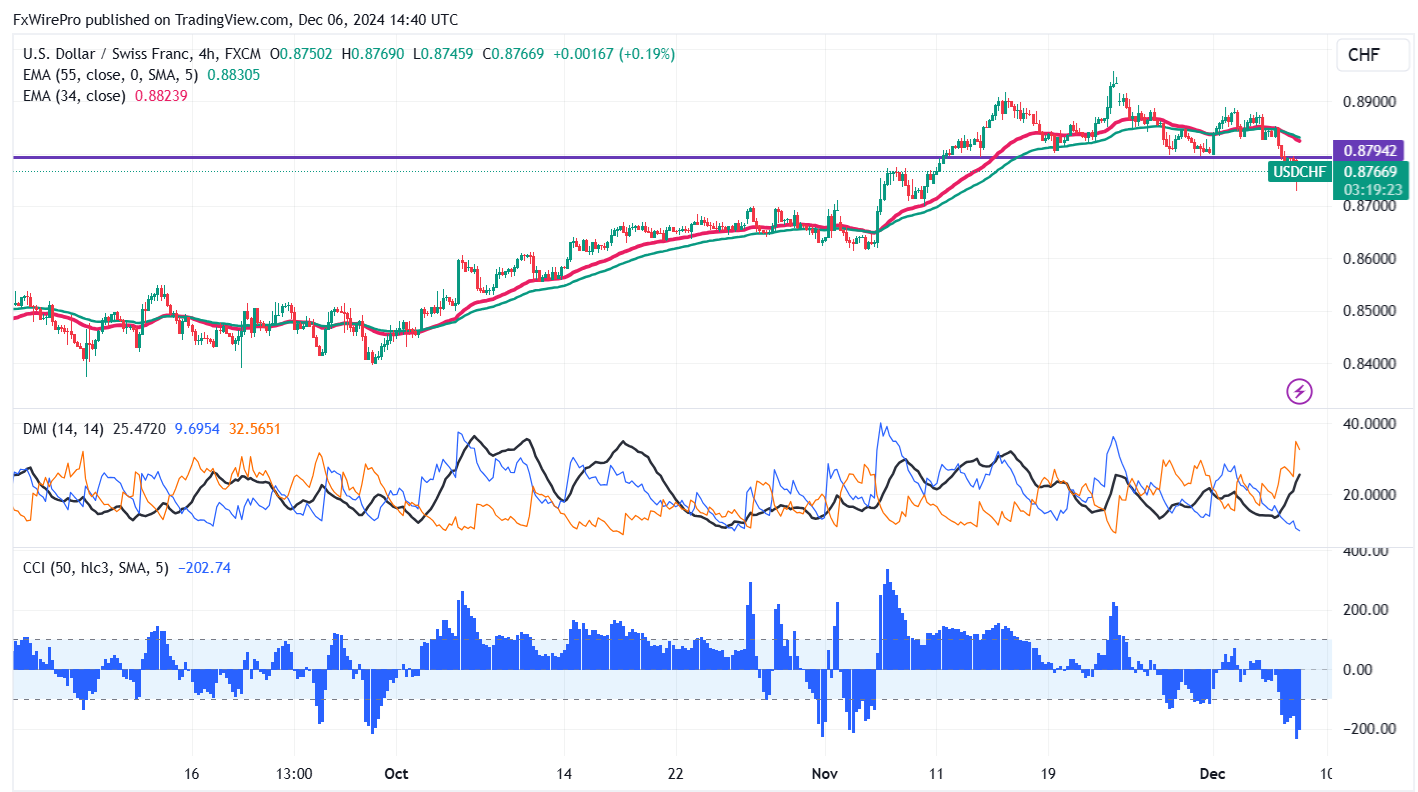Click the green USDCHF symbol tag
Image resolution: width=1418 pixels, height=792 pixels.
coord(1300,172)
